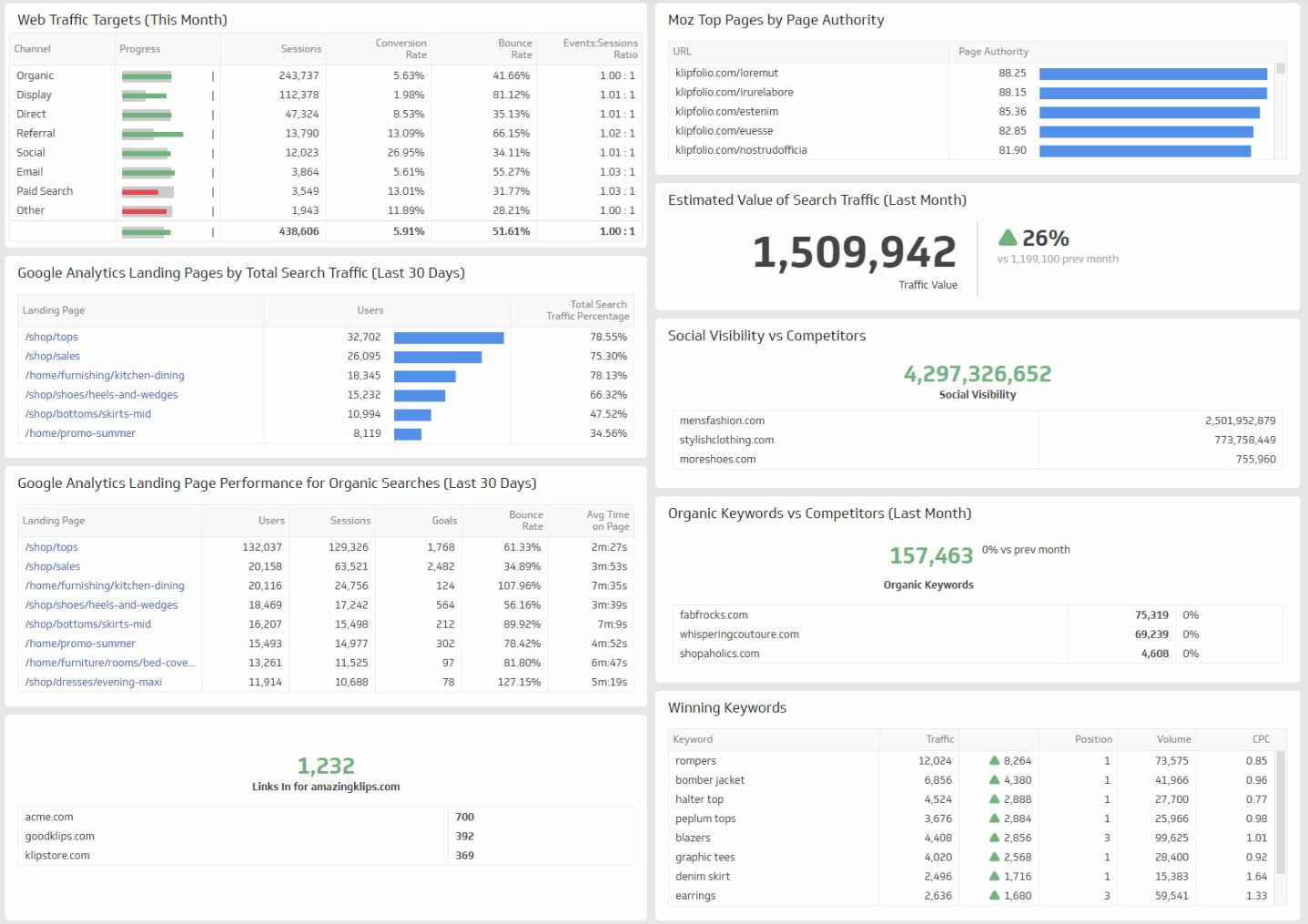Click the denim skirt keyword cell
This screenshot has width=1308, height=924.
point(703,876)
